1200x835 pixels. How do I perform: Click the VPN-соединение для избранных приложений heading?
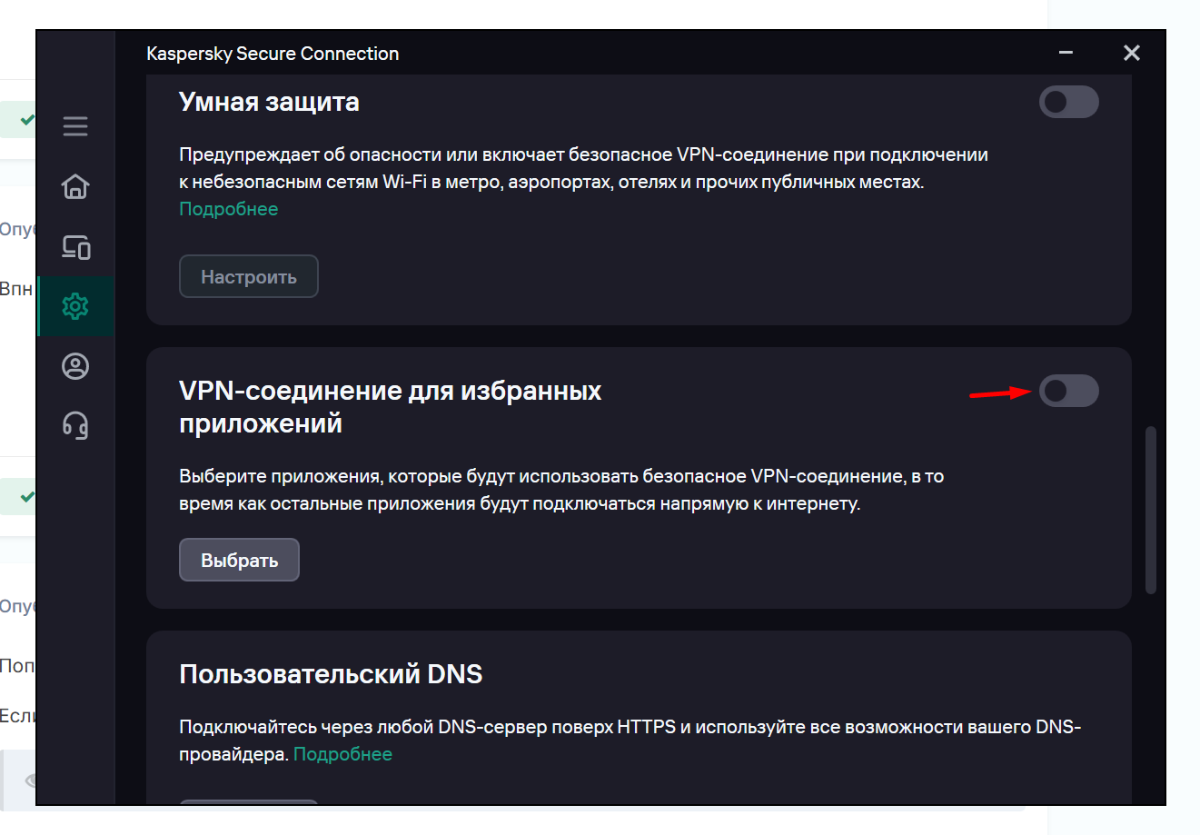point(390,407)
